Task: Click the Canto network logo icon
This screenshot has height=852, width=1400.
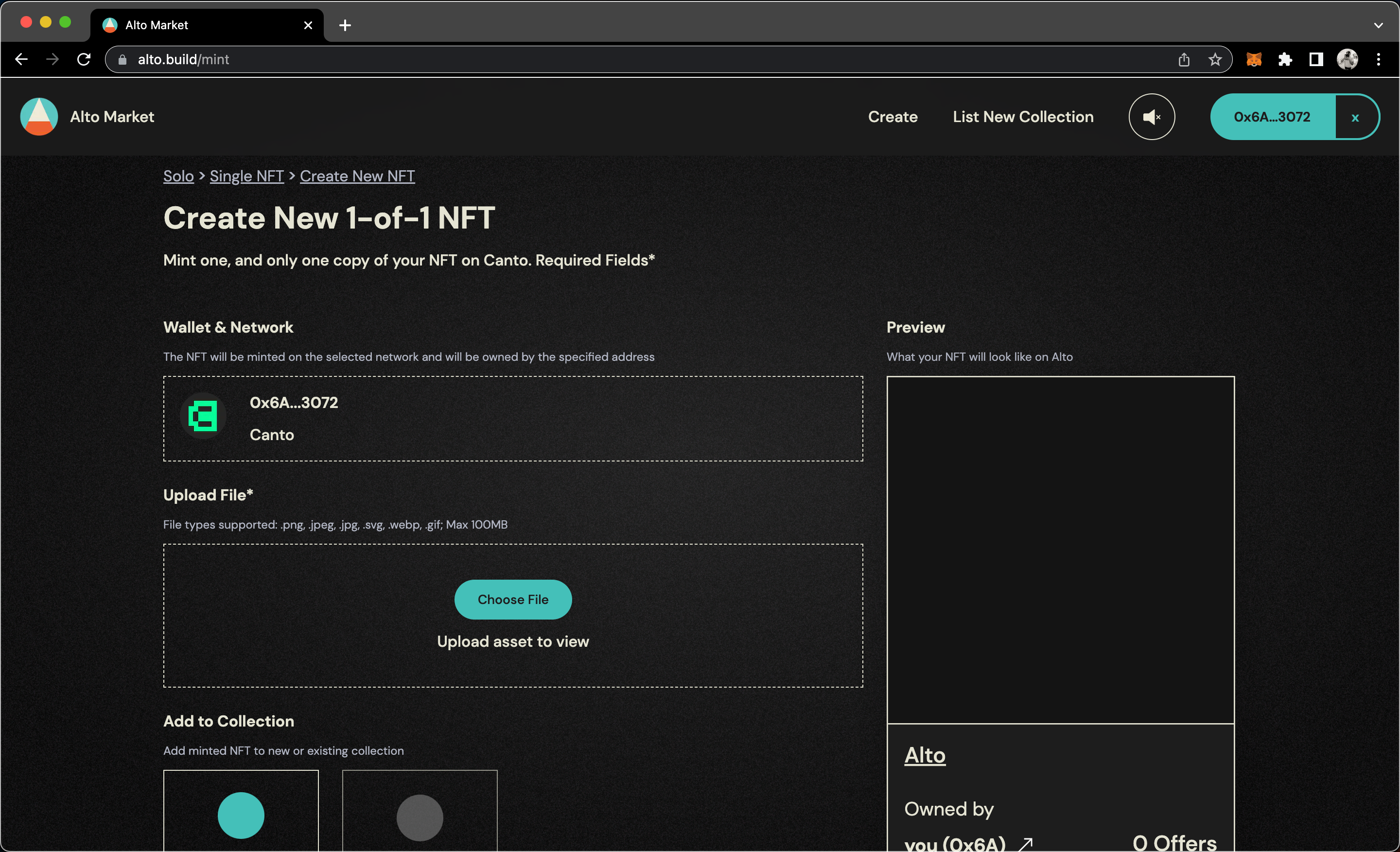Action: pyautogui.click(x=203, y=416)
